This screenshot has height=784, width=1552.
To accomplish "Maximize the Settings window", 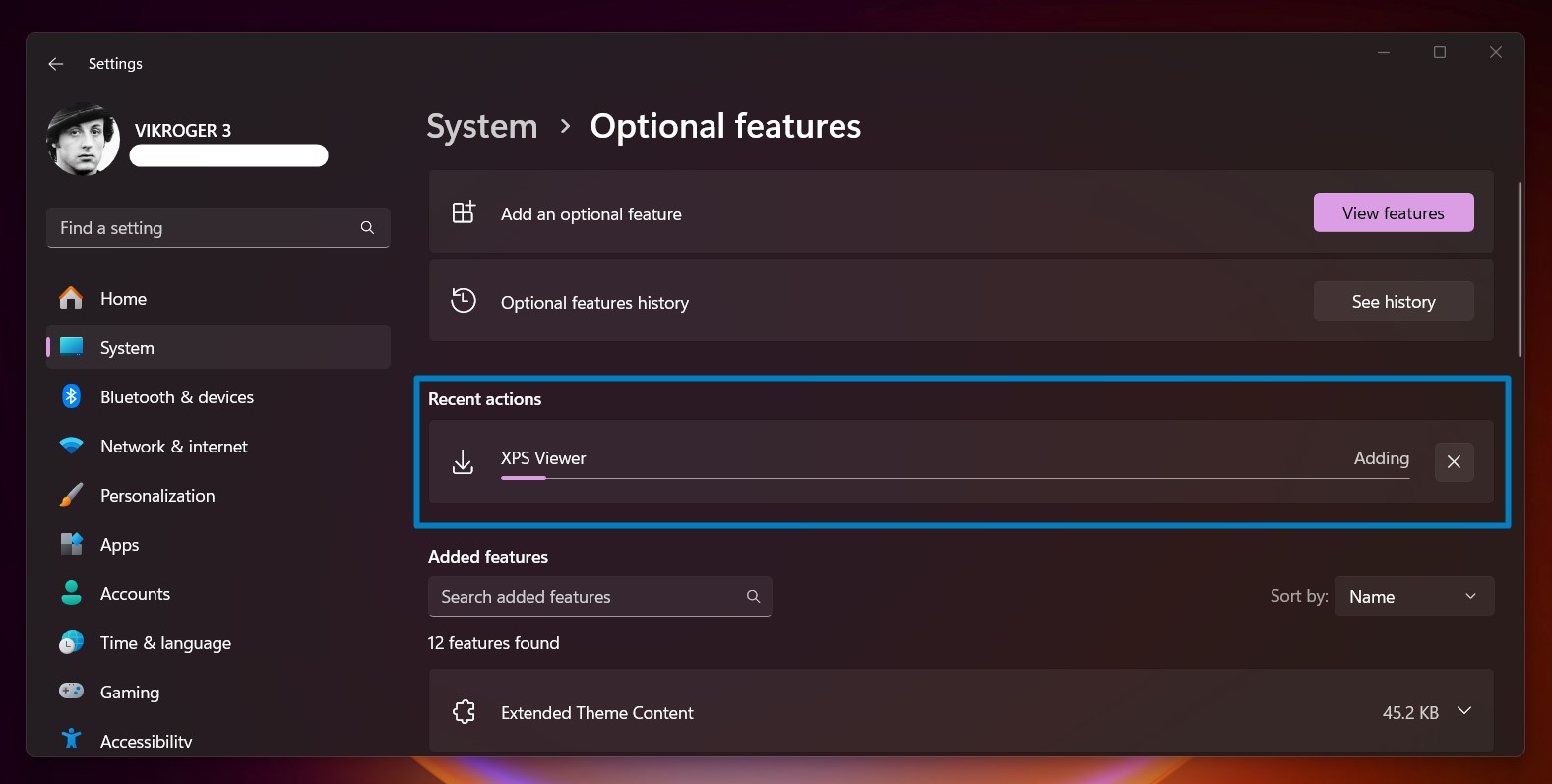I will (1440, 52).
